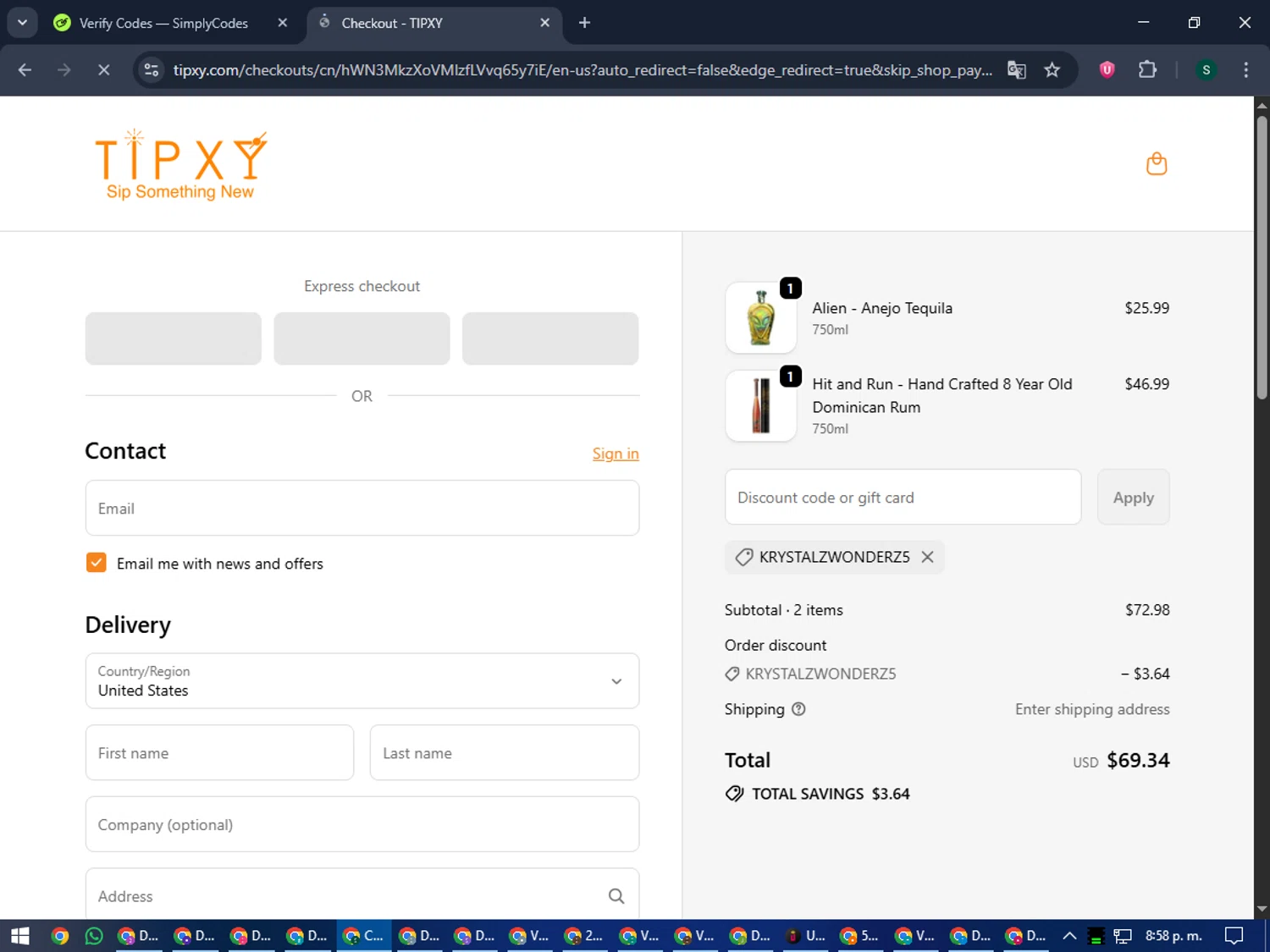Screen dimensions: 1270x952
Task: Close the Verify Codes SimplyCodes tab
Action: click(x=283, y=23)
